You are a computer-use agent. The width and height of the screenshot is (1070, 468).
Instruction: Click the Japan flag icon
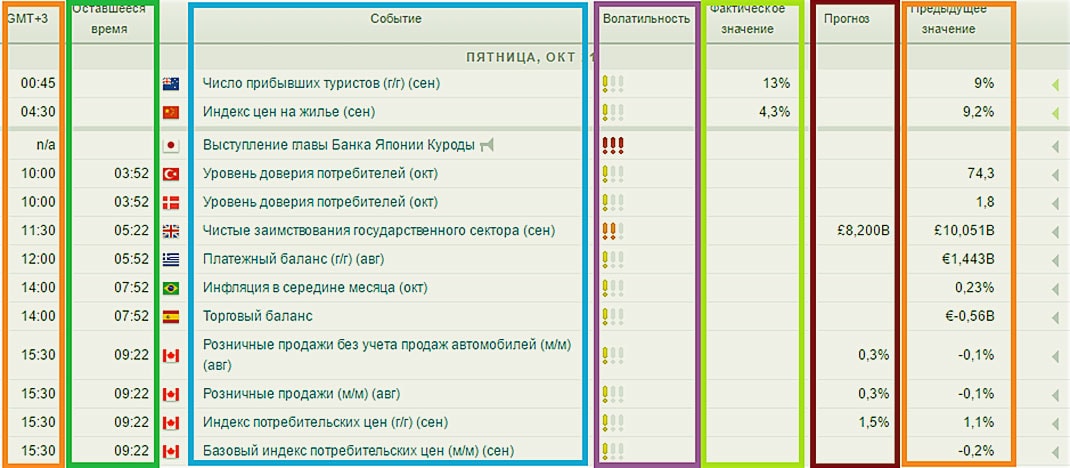pos(170,146)
